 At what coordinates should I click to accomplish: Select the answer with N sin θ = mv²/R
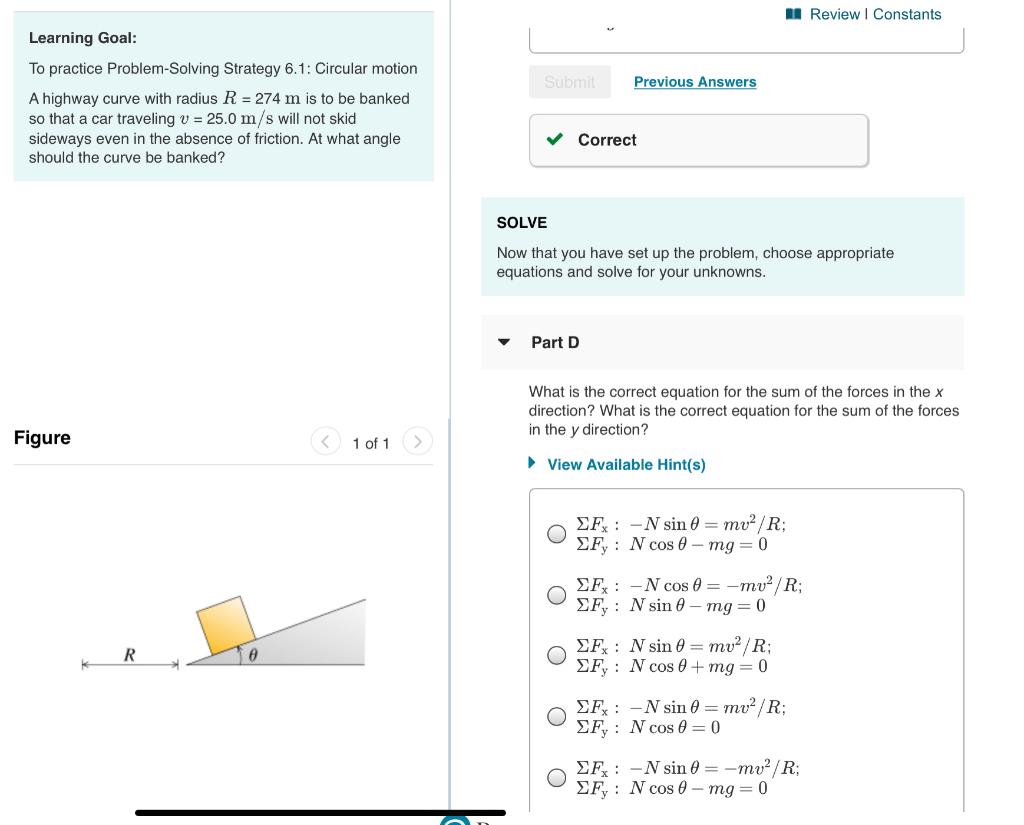[558, 655]
